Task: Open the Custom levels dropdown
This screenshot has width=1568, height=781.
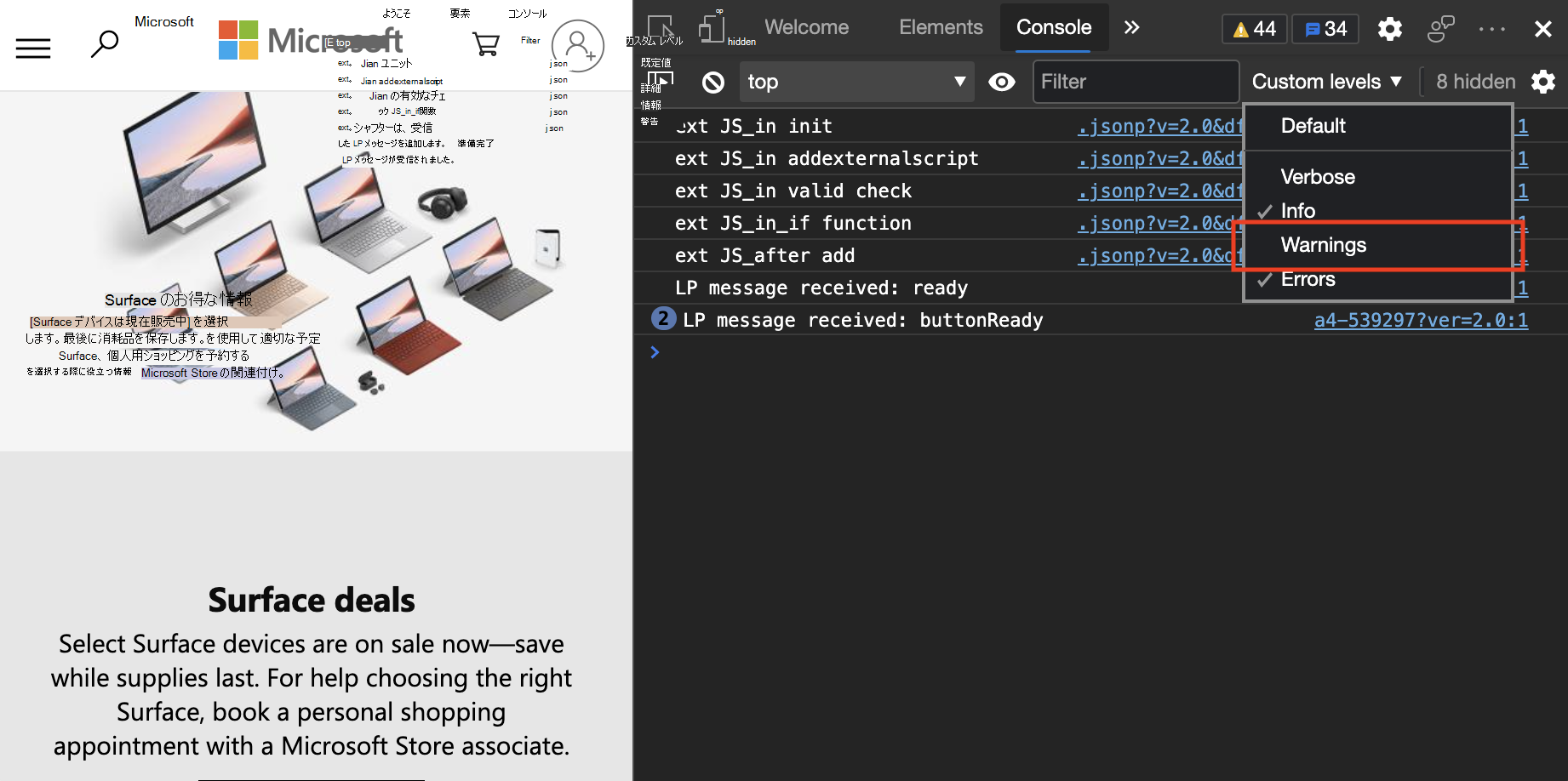Action: [x=1326, y=82]
